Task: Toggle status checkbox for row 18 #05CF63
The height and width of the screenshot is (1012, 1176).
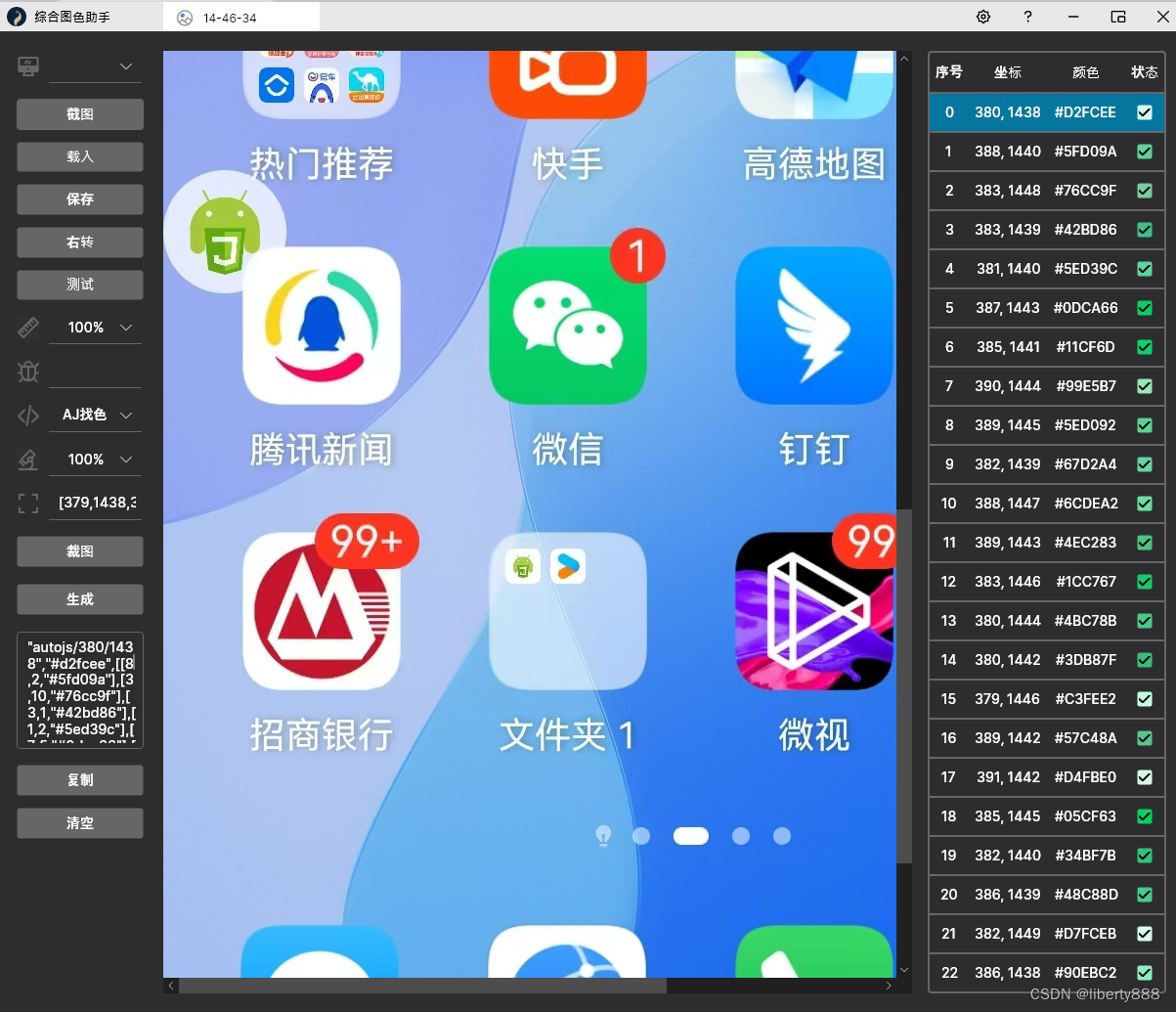Action: (x=1145, y=816)
